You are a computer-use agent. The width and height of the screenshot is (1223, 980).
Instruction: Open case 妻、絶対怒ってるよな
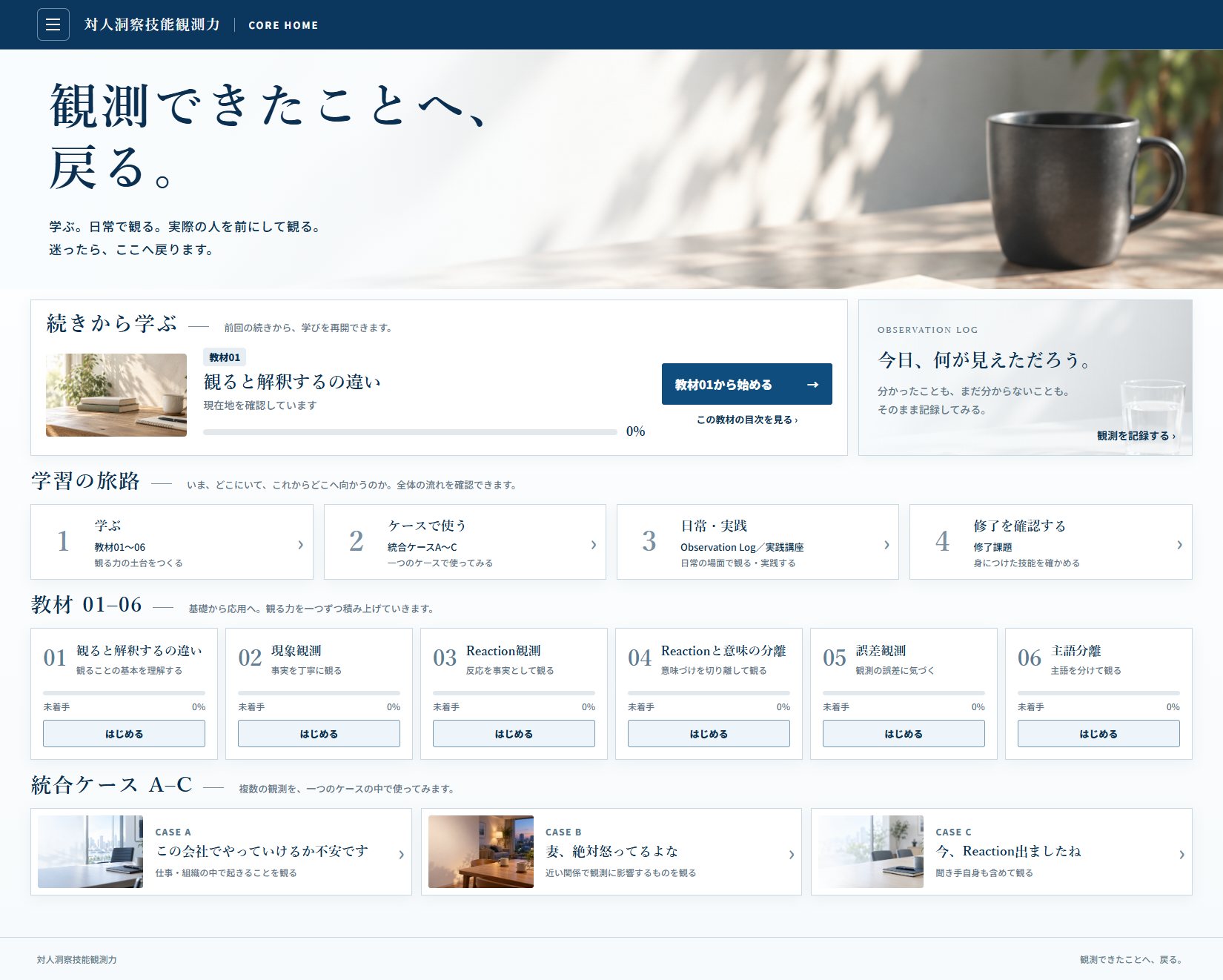611,851
